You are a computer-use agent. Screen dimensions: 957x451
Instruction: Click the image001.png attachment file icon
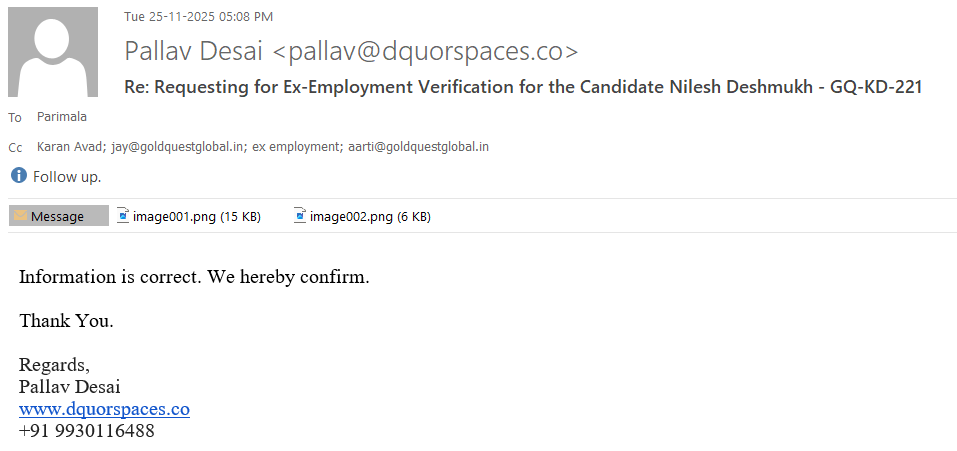[x=123, y=215]
